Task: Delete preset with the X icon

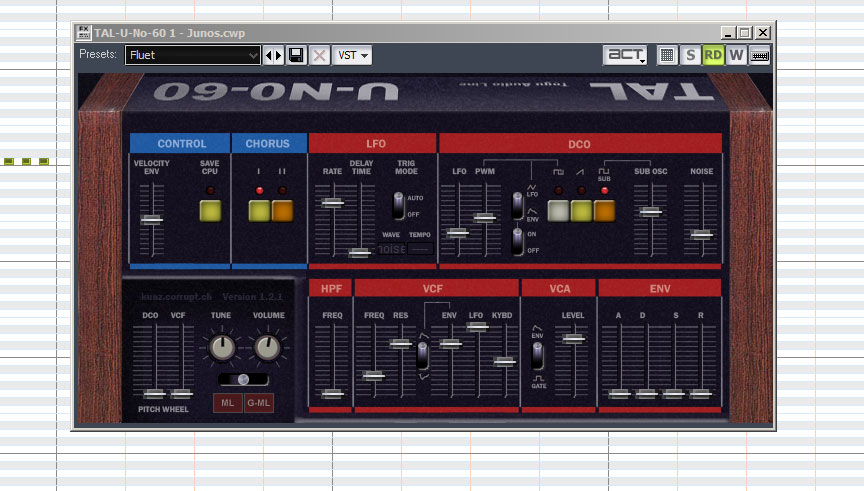Action: [x=319, y=55]
